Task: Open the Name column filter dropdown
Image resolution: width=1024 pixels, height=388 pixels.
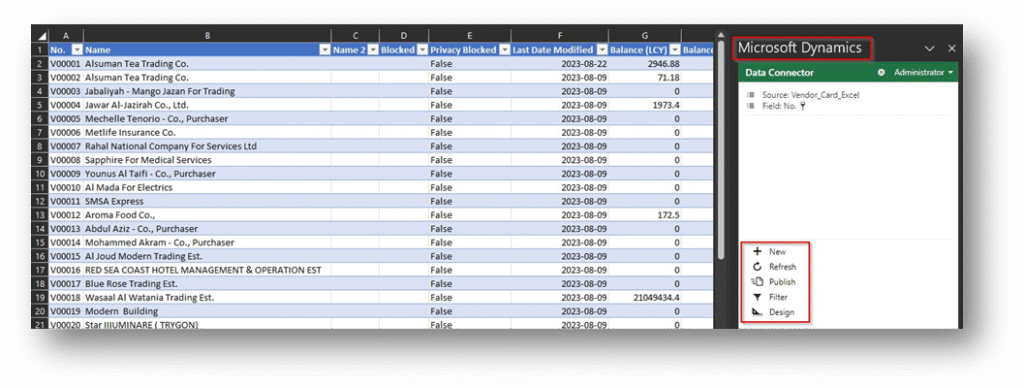Action: tap(325, 50)
